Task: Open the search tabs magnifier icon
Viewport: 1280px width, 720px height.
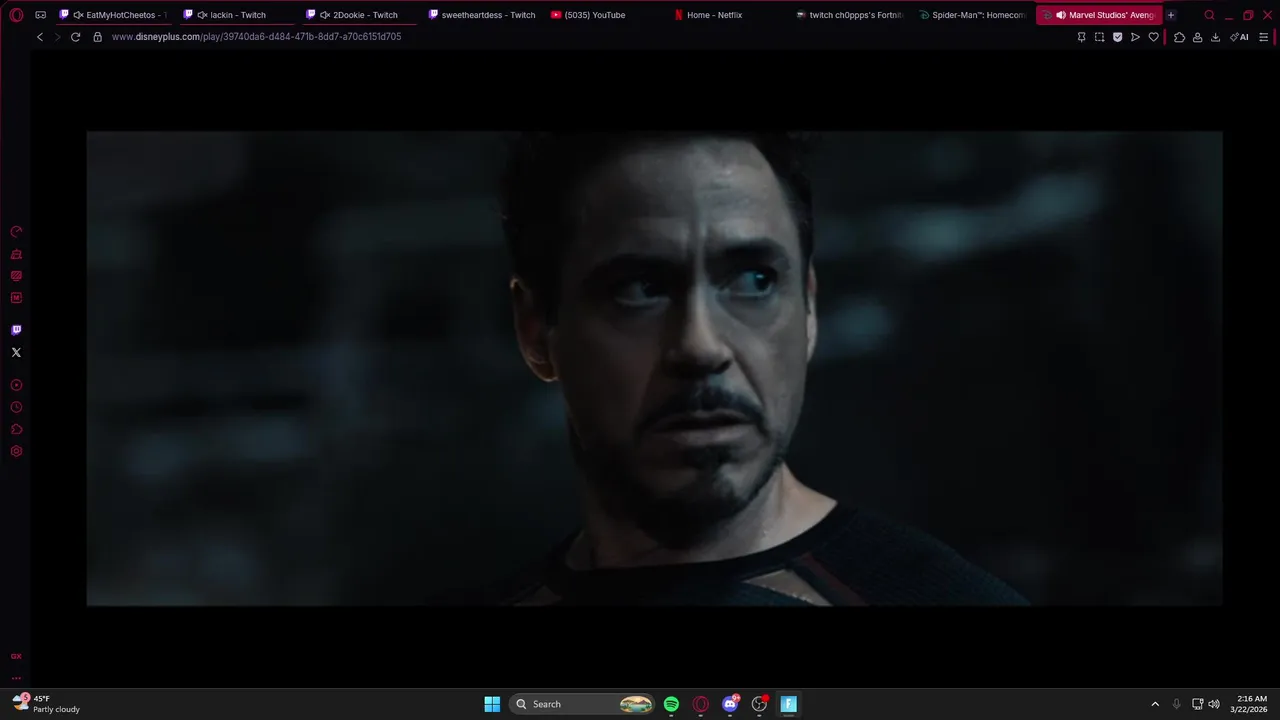Action: [1209, 15]
